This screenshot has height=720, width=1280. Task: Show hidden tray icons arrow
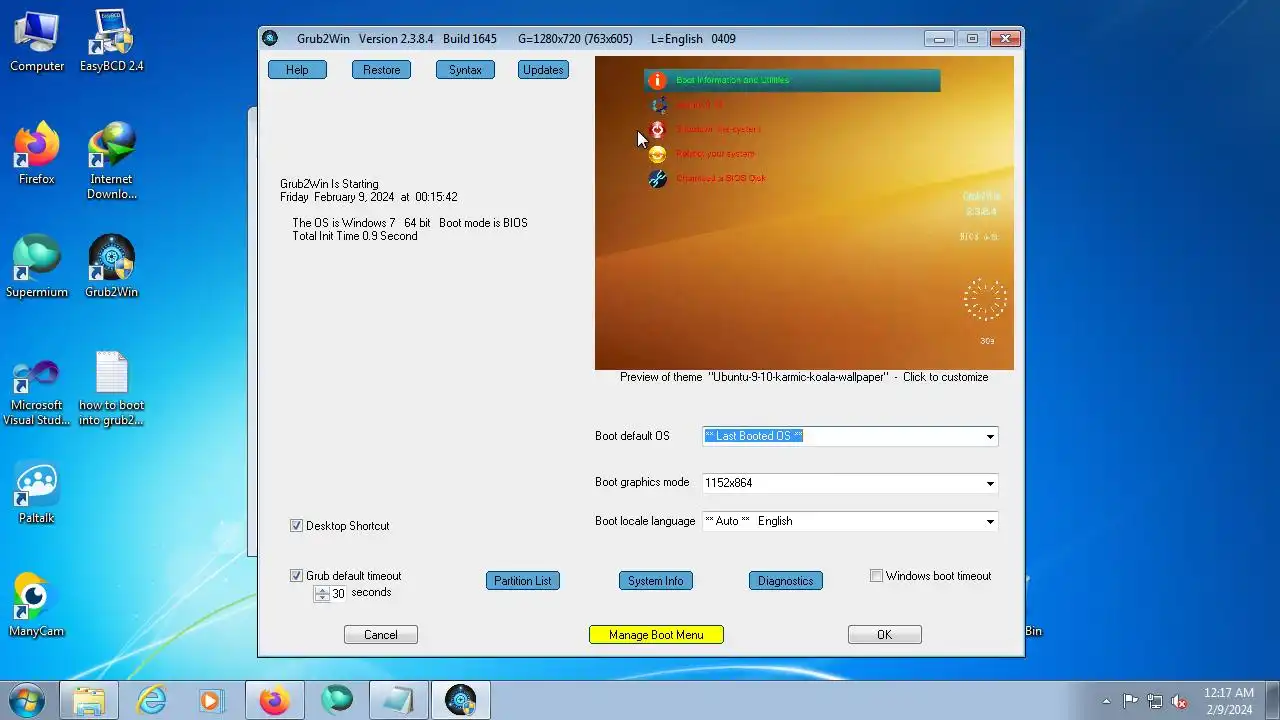coord(1106,701)
